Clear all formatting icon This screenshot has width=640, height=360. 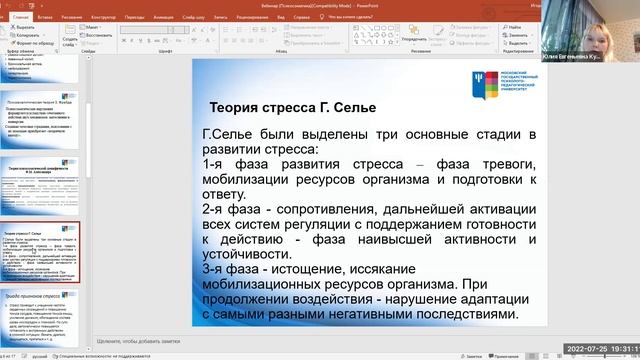213,30
